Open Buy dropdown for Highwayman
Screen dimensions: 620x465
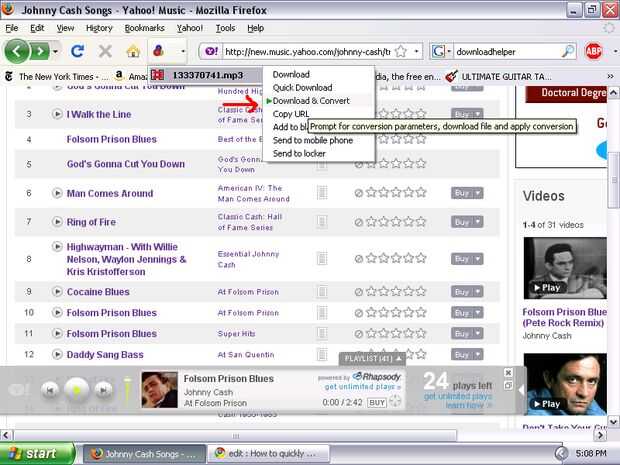[478, 259]
